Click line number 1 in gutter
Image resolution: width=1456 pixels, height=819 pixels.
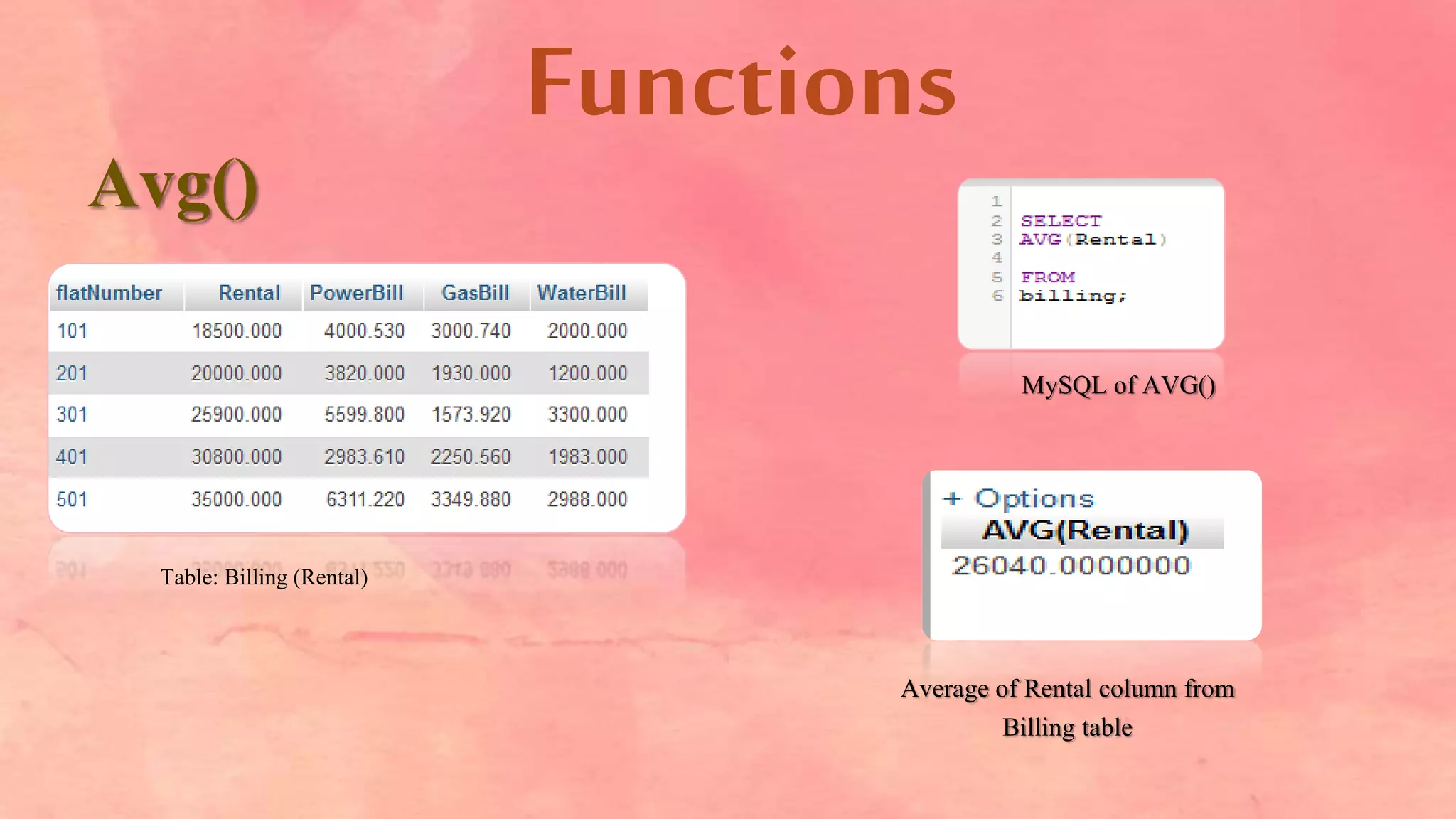point(996,201)
